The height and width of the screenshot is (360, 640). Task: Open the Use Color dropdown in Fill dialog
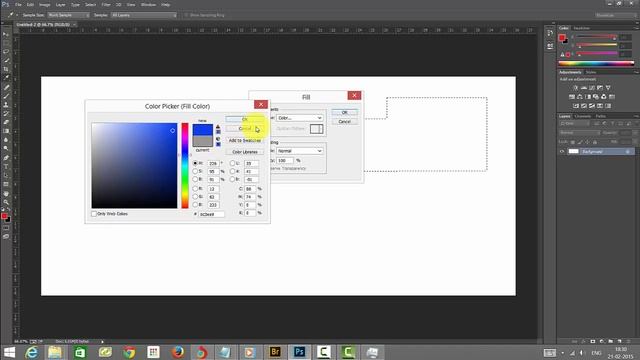(x=300, y=118)
